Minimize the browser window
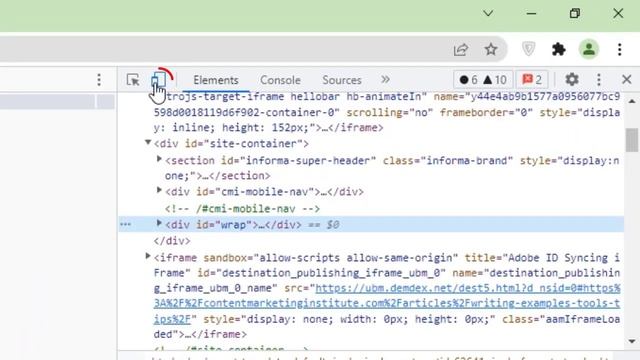This screenshot has width=640, height=360. pyautogui.click(x=531, y=13)
